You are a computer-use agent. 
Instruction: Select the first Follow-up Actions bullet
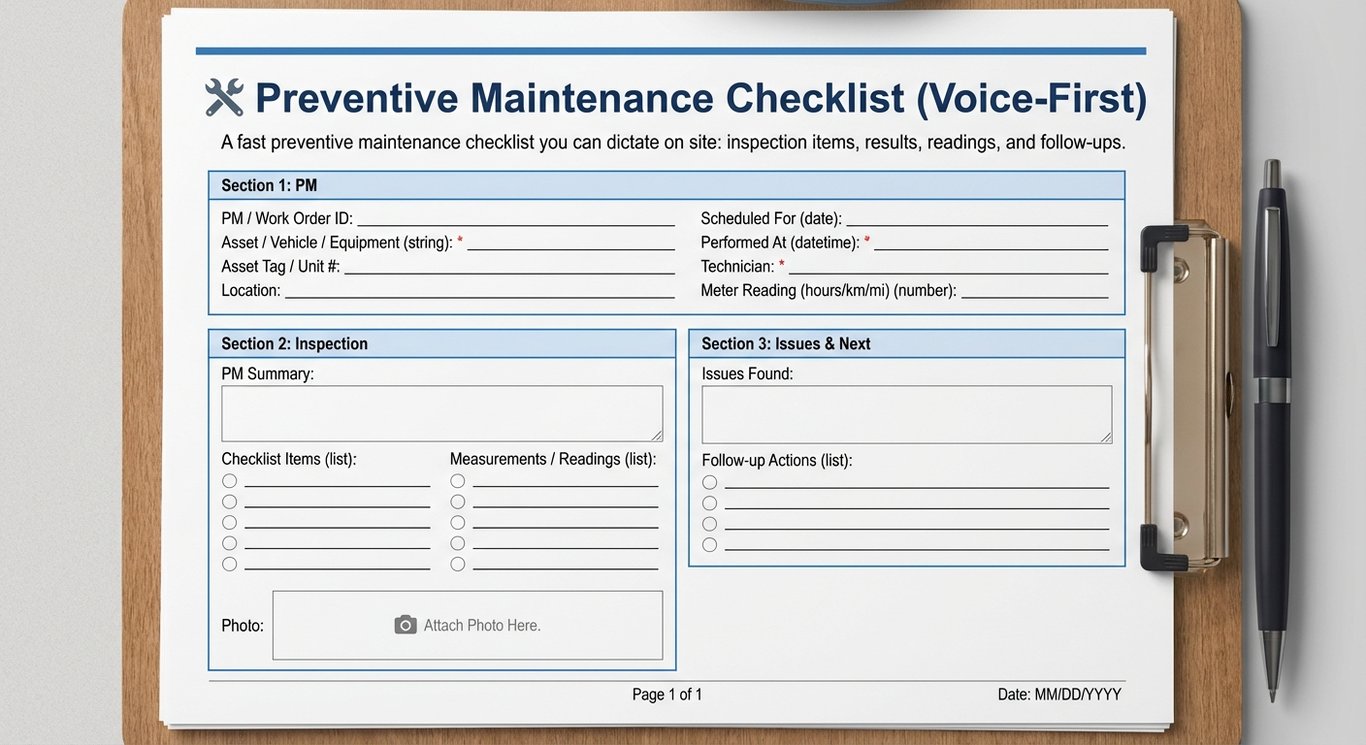pyautogui.click(x=709, y=481)
